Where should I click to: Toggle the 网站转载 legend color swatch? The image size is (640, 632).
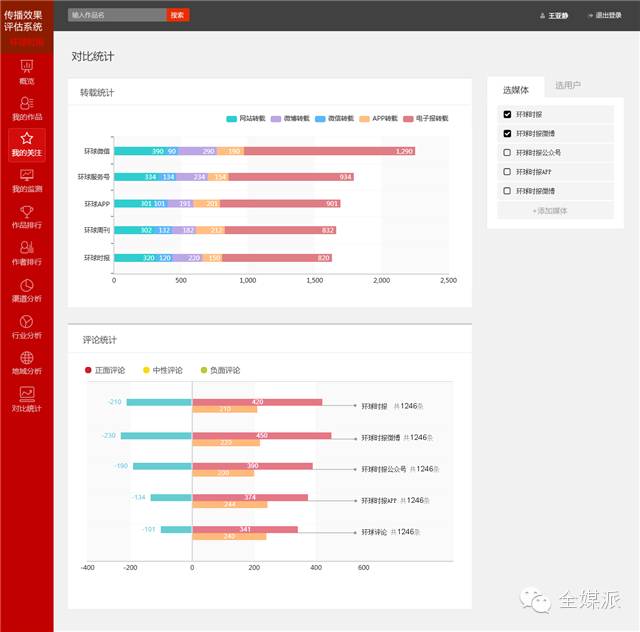[x=231, y=119]
